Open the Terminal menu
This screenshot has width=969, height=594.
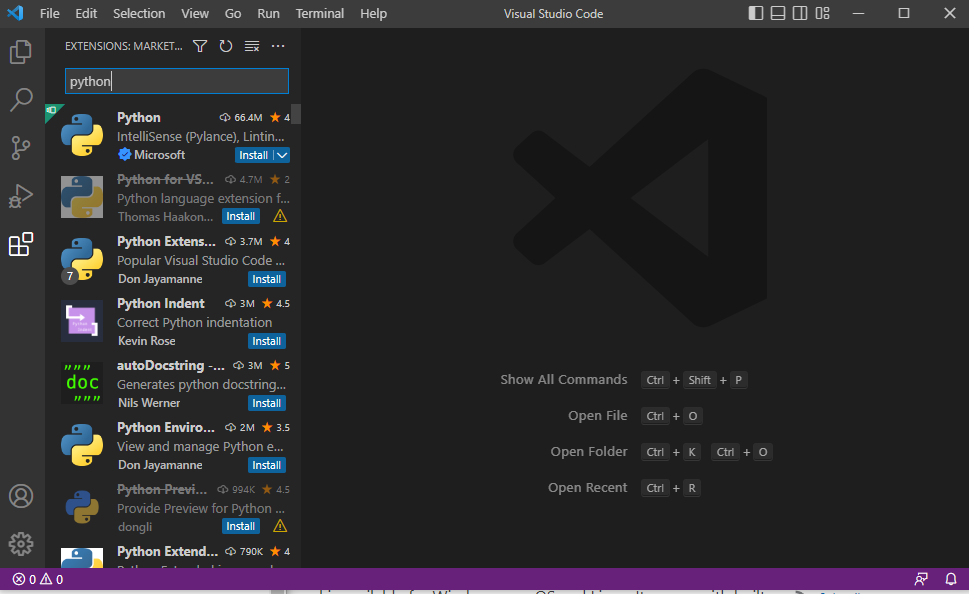[x=319, y=14]
